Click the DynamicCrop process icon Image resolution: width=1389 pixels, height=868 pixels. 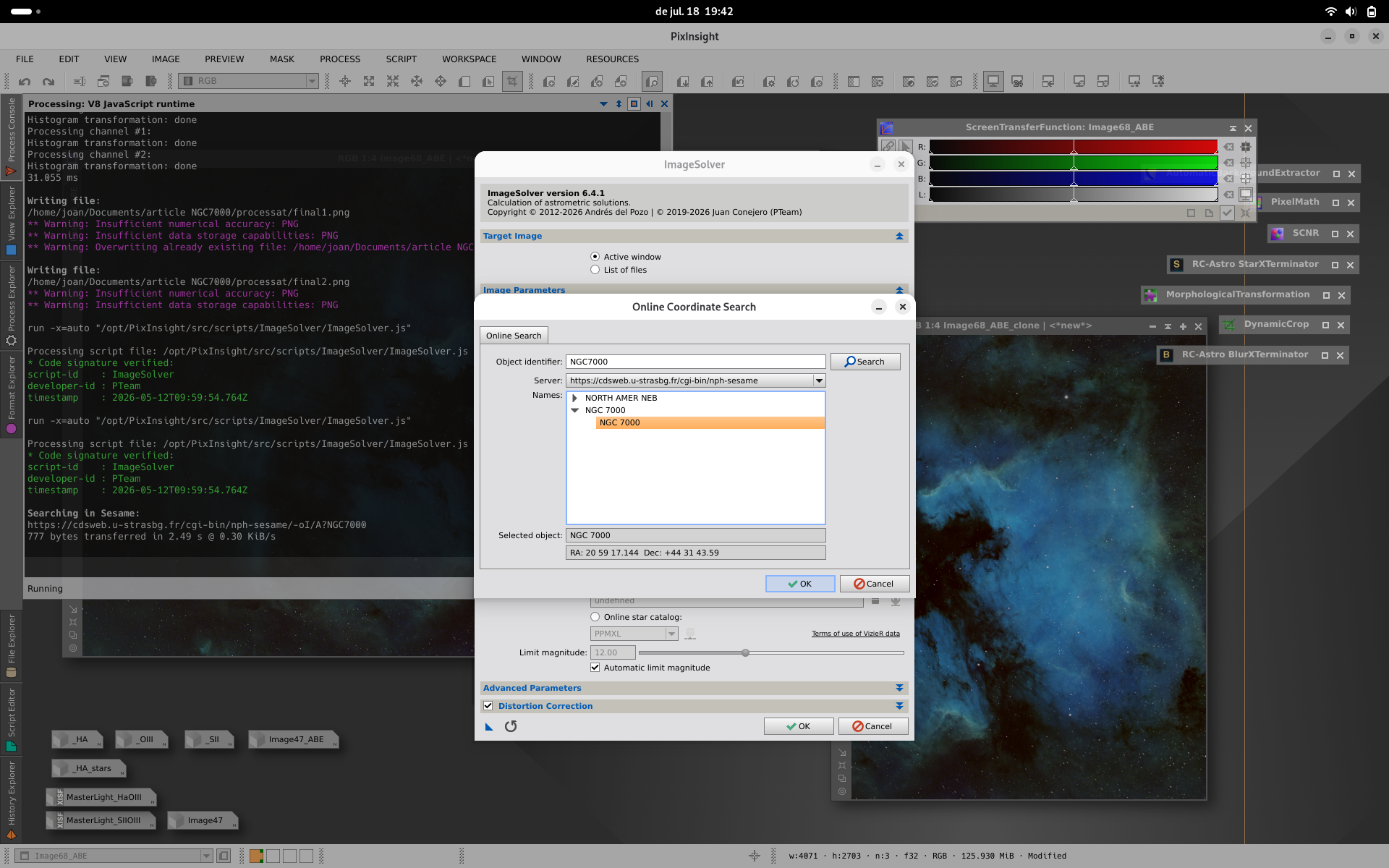tap(1228, 325)
